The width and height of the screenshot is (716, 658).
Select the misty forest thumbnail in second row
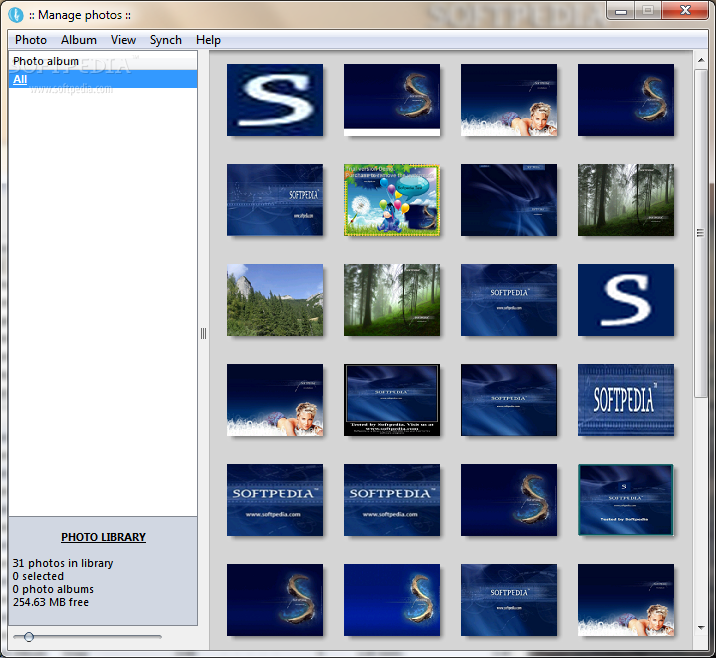[x=626, y=200]
